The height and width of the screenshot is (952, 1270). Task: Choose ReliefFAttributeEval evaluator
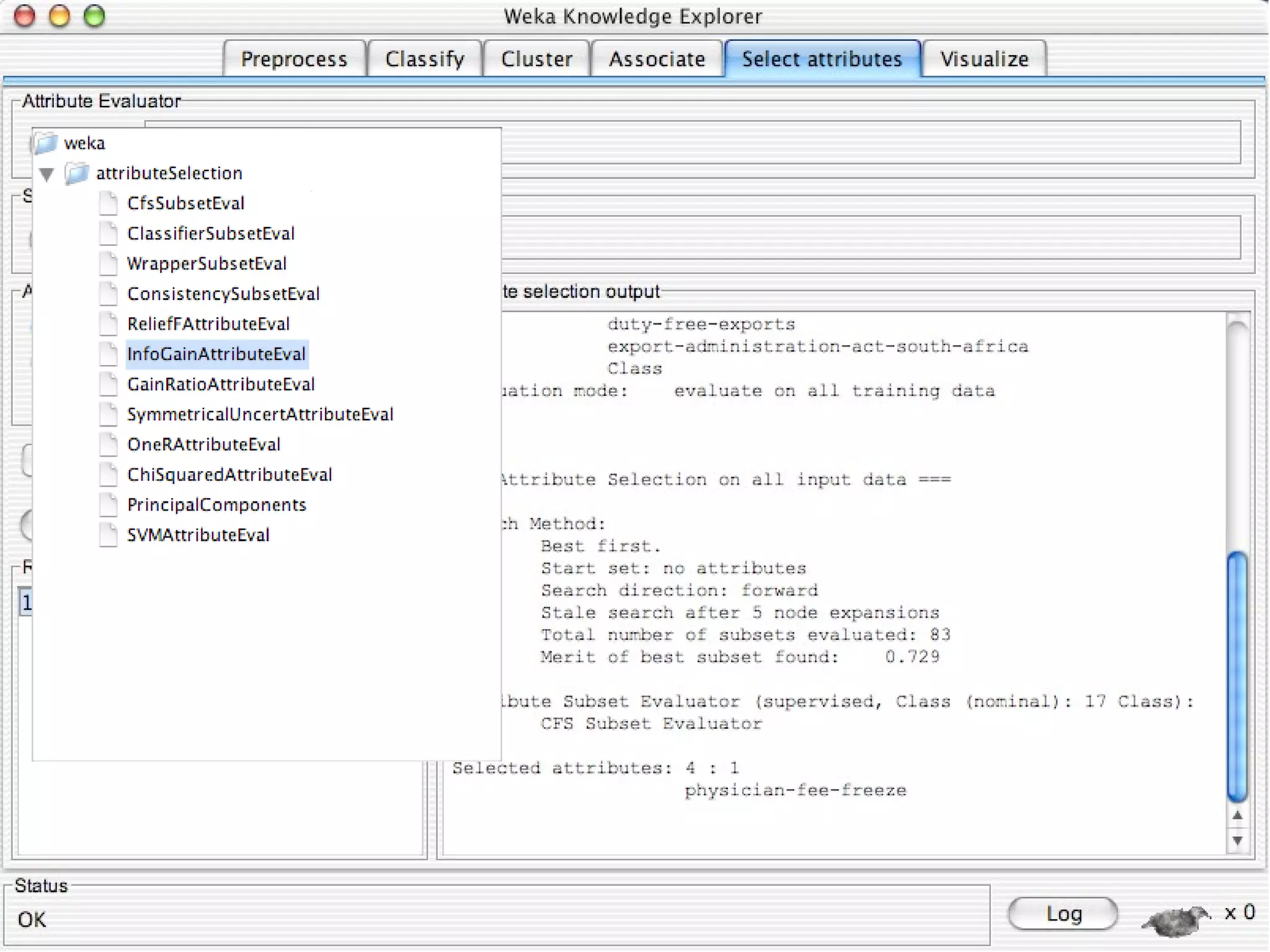pyautogui.click(x=208, y=324)
